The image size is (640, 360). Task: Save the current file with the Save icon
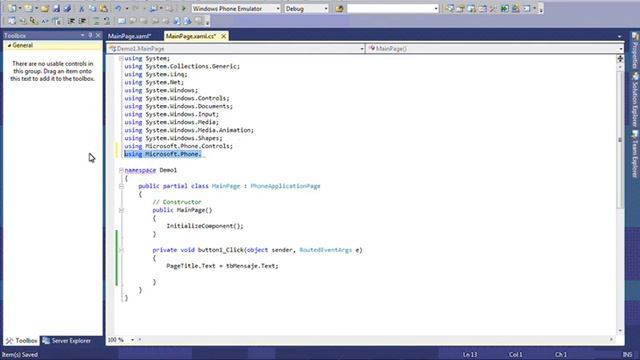point(56,8)
